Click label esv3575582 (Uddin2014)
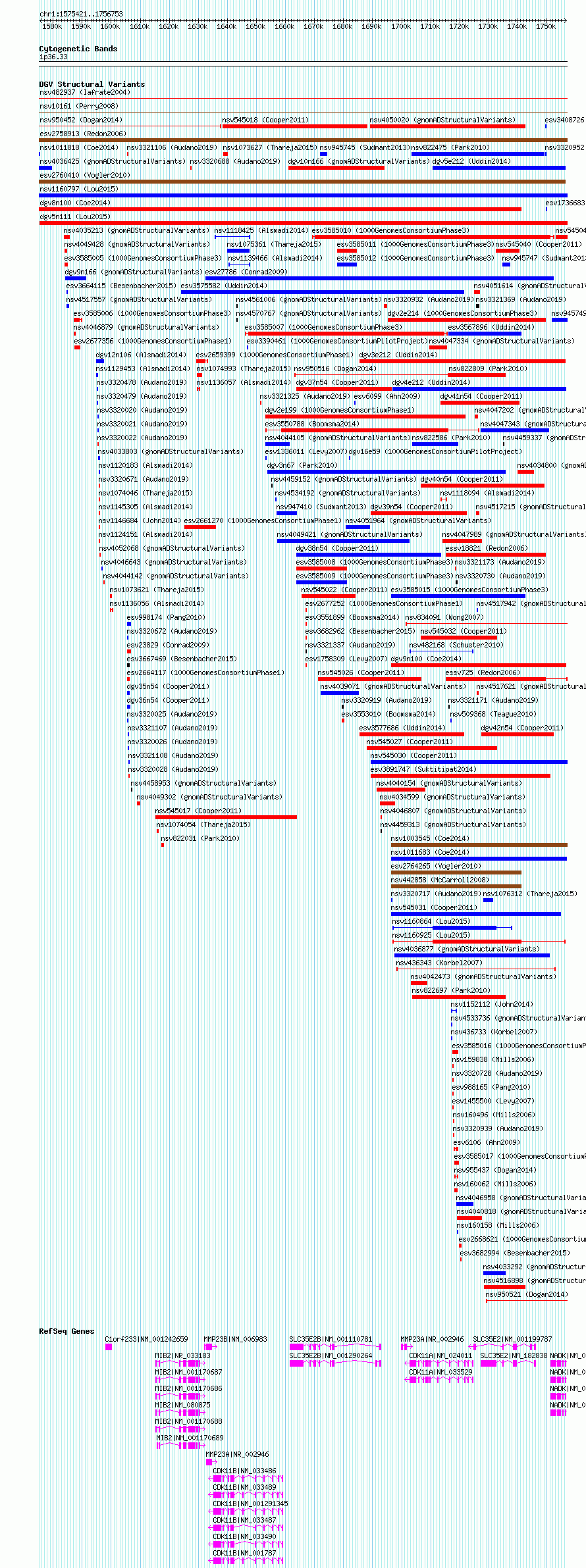This screenshot has width=586, height=1568. point(224,286)
